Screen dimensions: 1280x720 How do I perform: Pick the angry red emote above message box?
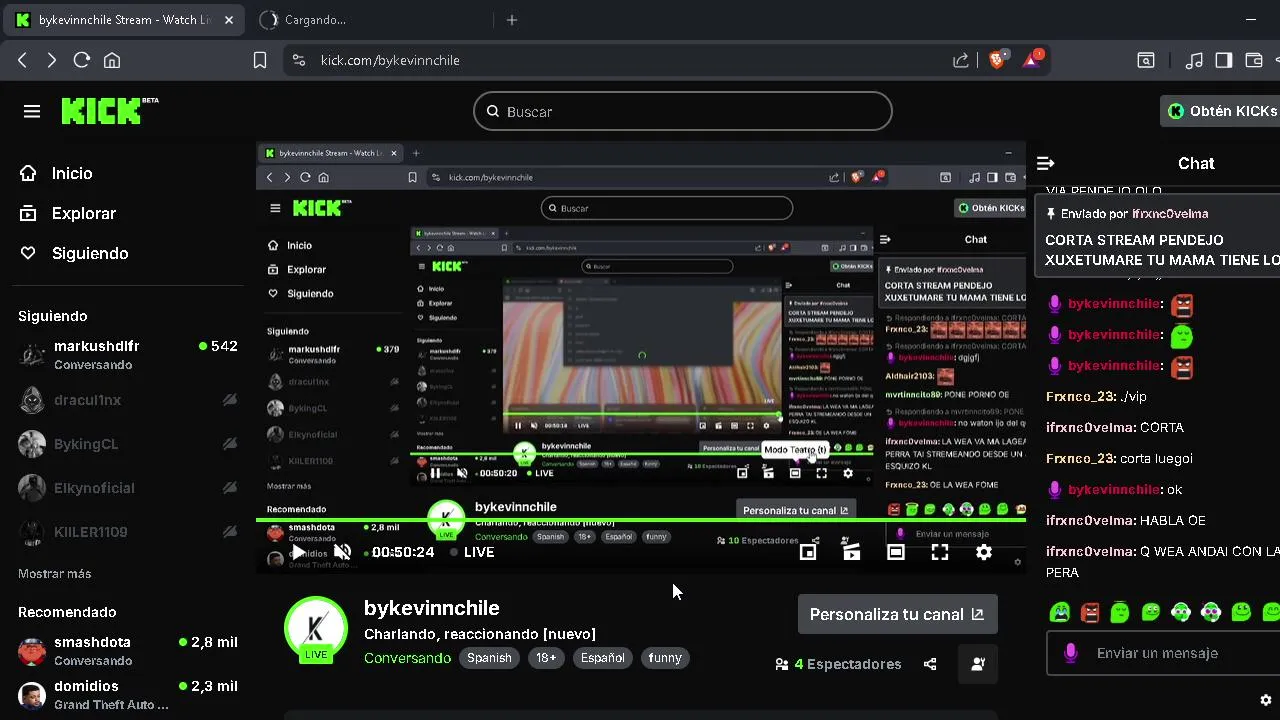pos(1090,612)
